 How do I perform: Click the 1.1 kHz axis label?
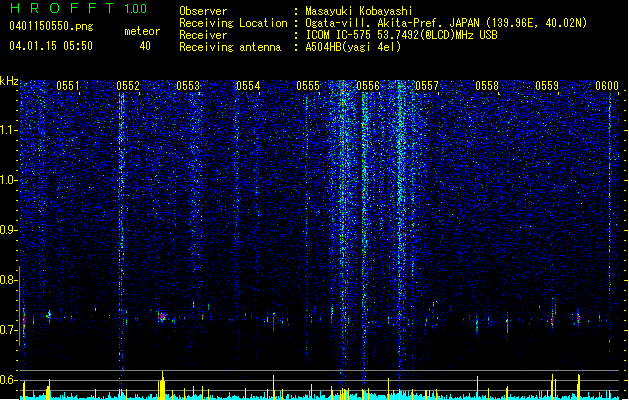pos(9,130)
